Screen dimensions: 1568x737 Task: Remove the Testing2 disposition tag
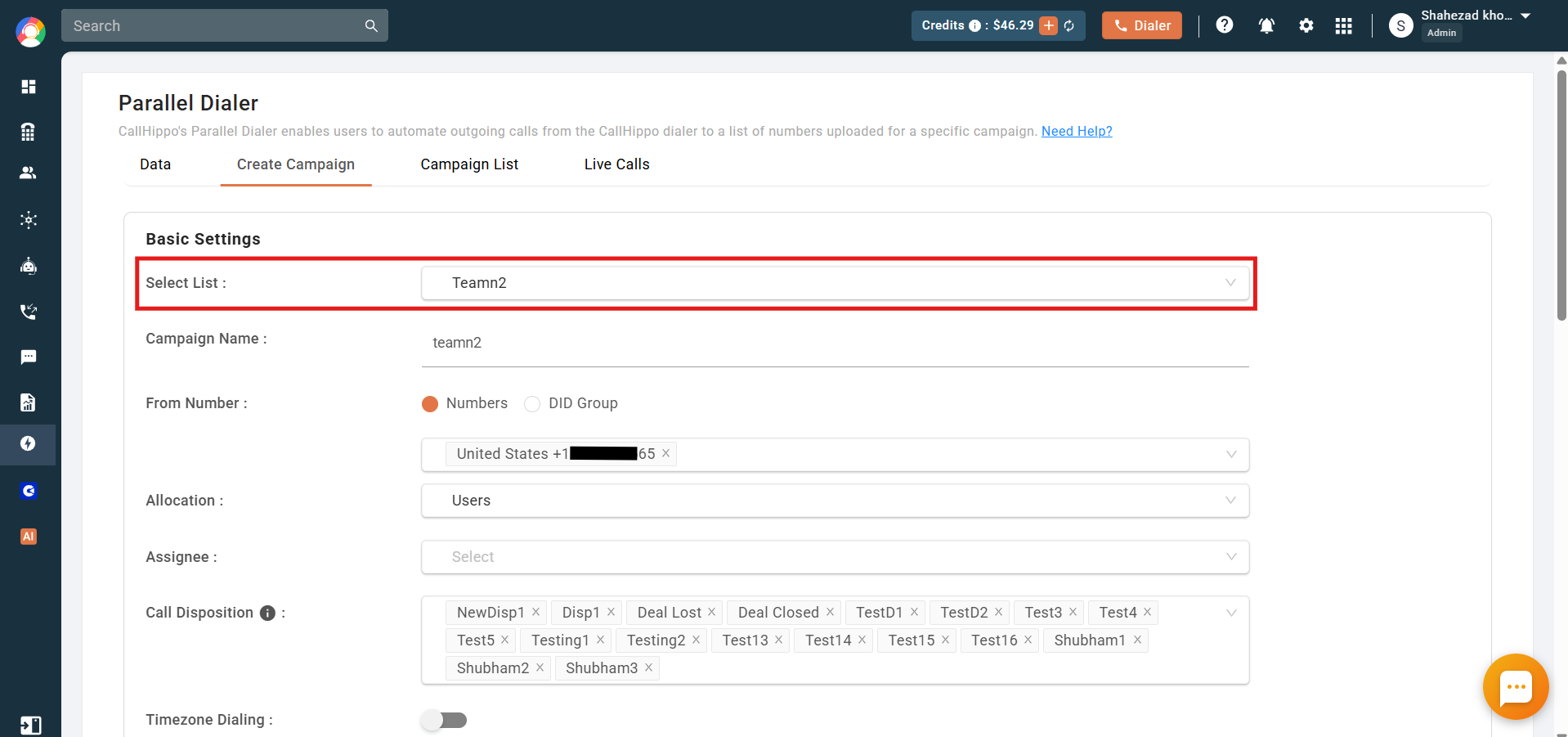(x=697, y=640)
